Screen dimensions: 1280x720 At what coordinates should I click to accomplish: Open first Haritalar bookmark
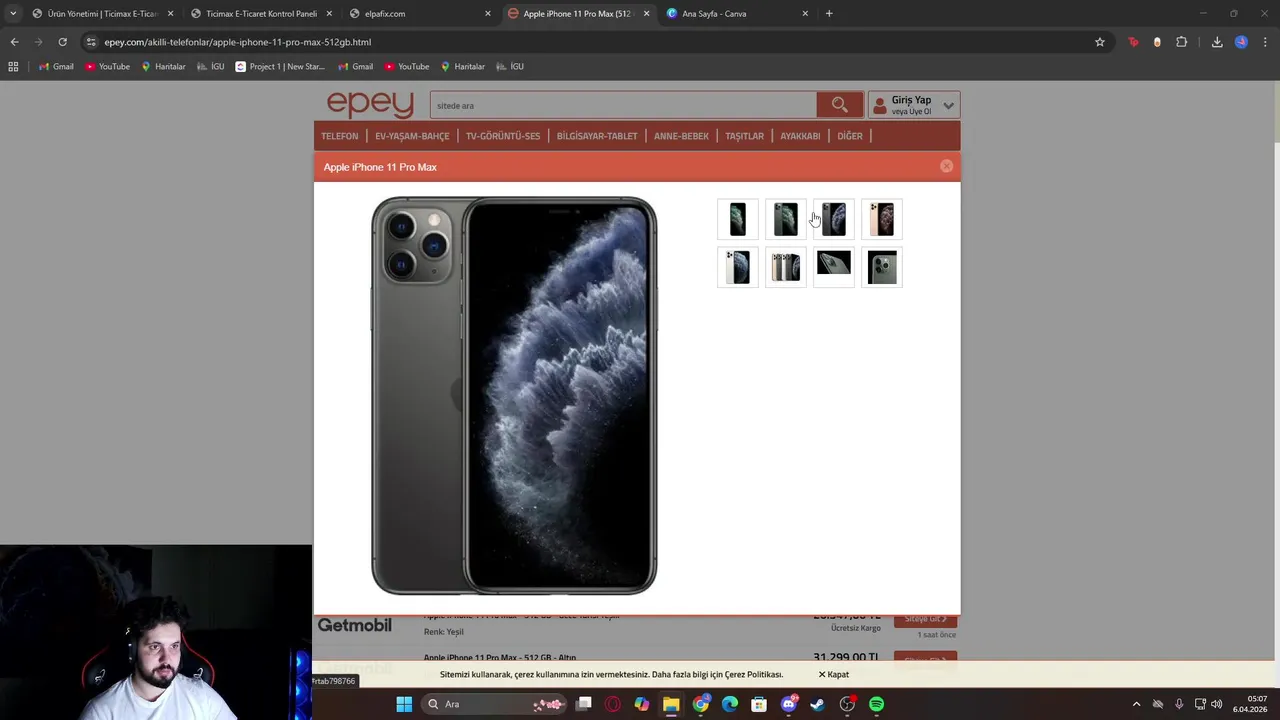pos(163,66)
